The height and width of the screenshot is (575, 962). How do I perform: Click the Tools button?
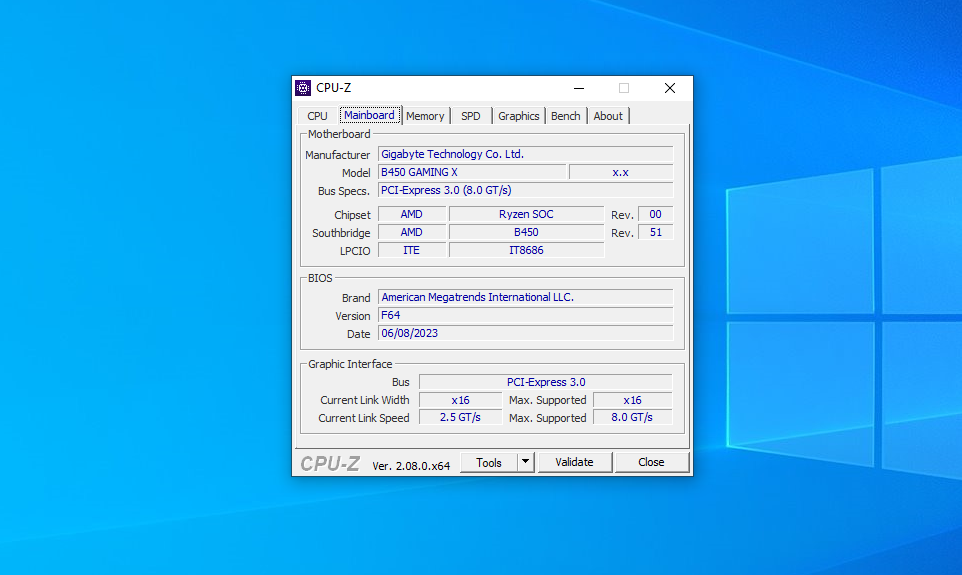[x=489, y=463]
